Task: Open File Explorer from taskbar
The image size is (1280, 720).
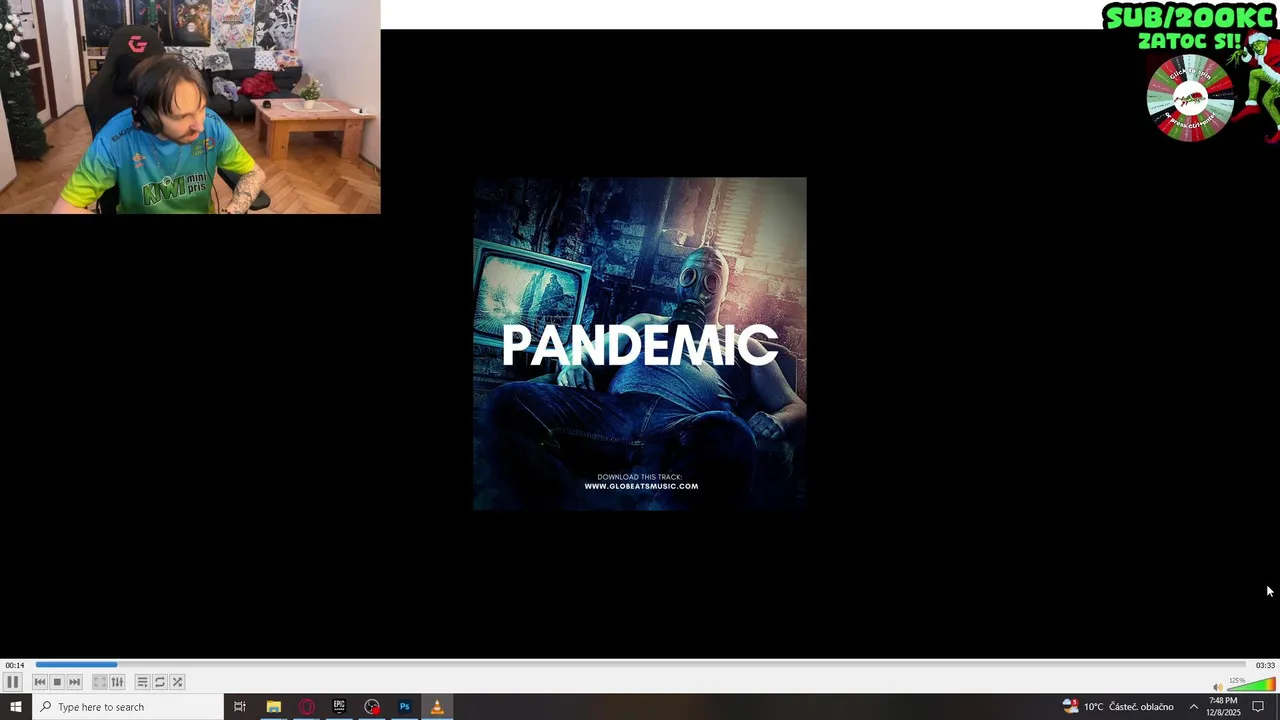Action: (273, 707)
